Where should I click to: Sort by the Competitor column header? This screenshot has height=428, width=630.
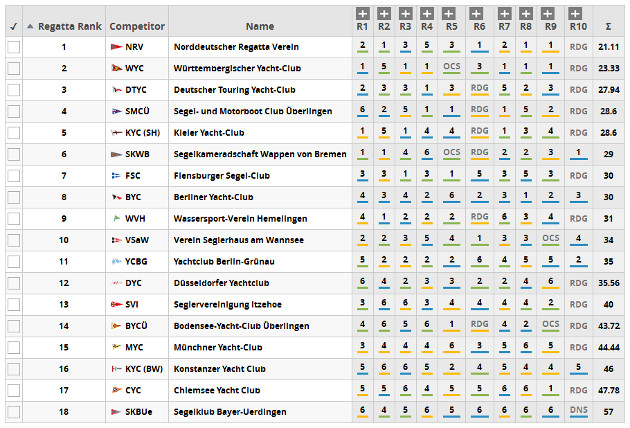[137, 27]
